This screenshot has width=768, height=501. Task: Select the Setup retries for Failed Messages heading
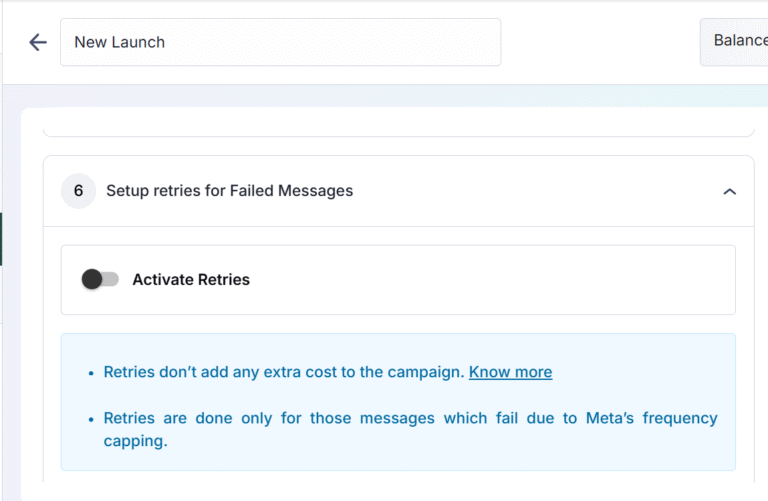[229, 191]
